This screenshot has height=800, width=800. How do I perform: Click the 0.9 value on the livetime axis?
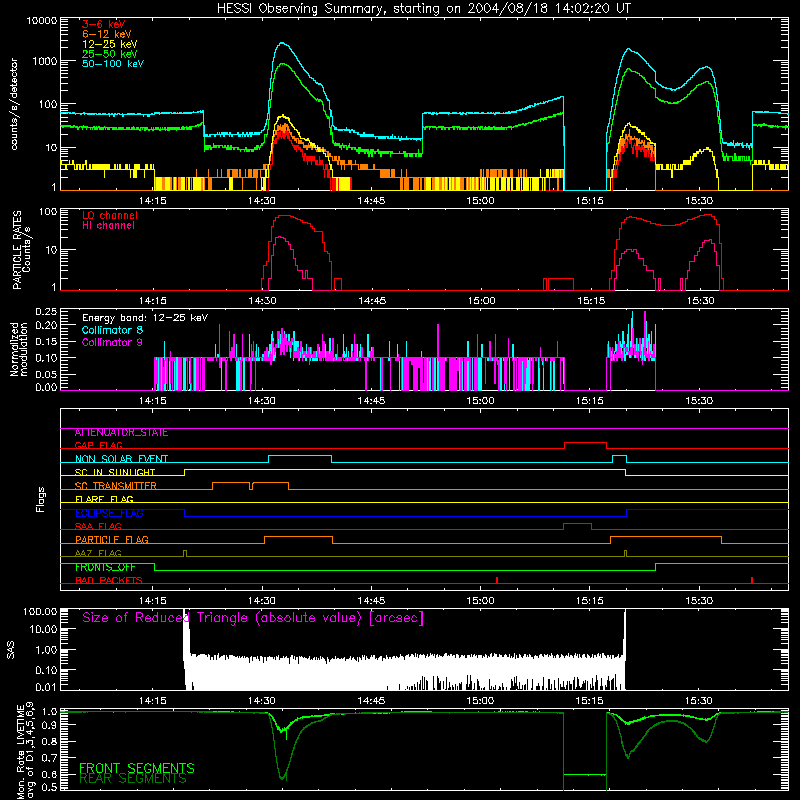coord(49,725)
